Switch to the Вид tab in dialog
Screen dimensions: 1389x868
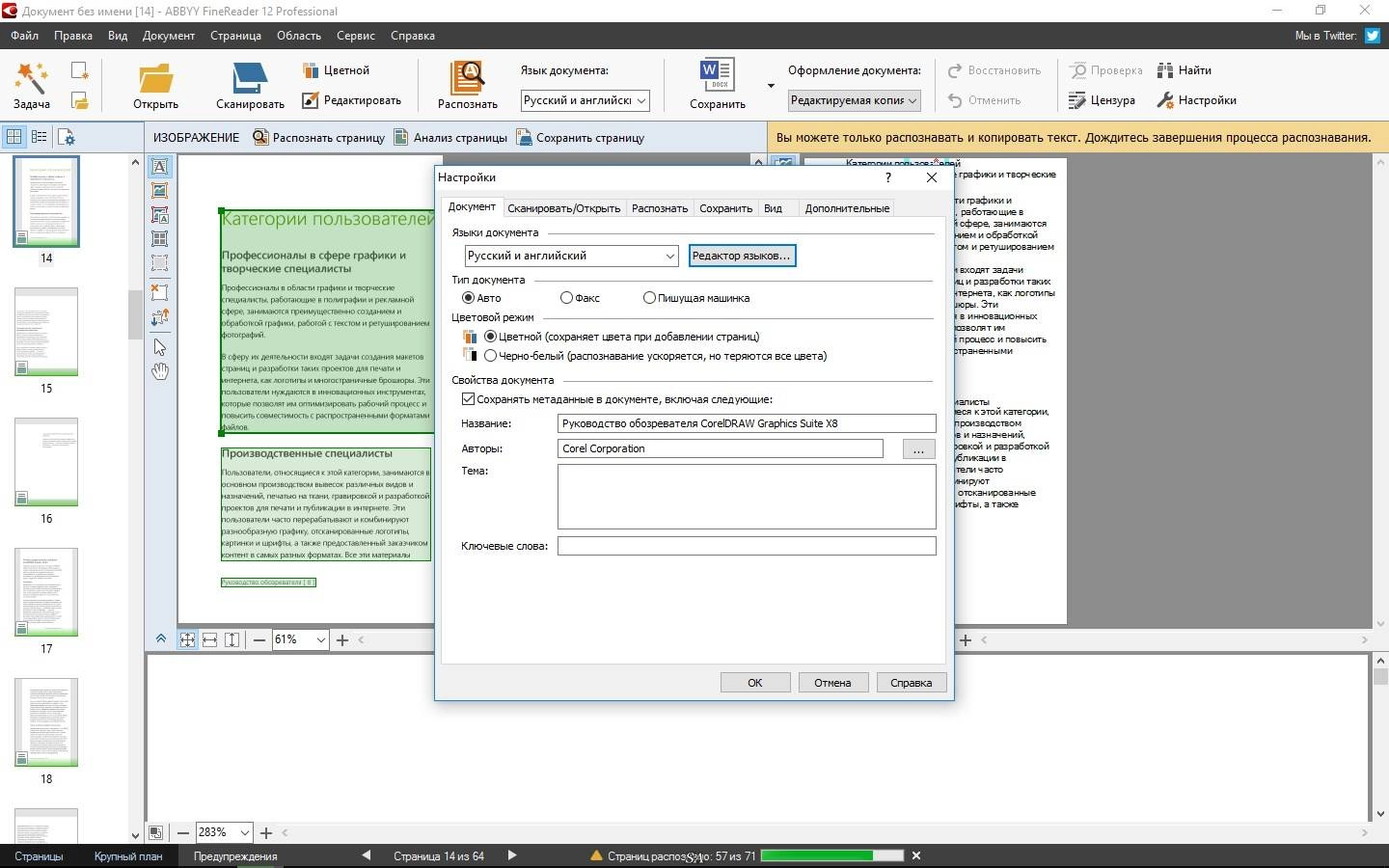click(x=773, y=208)
